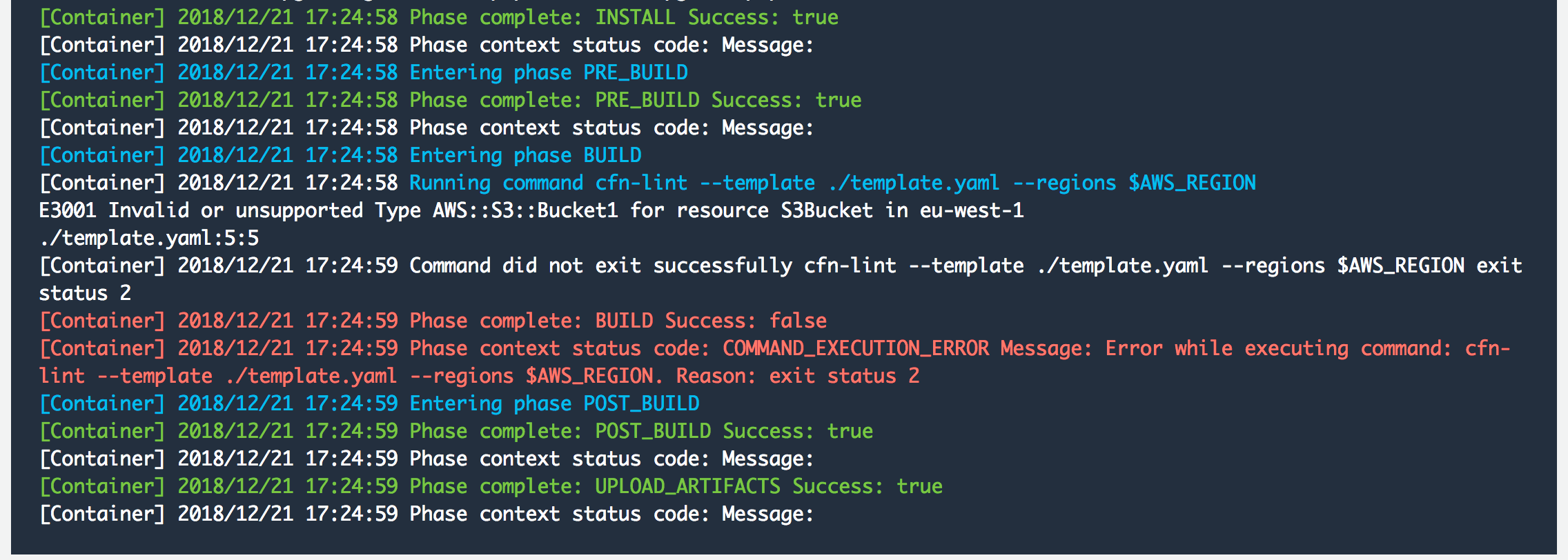Click the Entering phase PRE_BUILD line
The image size is (1568, 560).
click(364, 72)
